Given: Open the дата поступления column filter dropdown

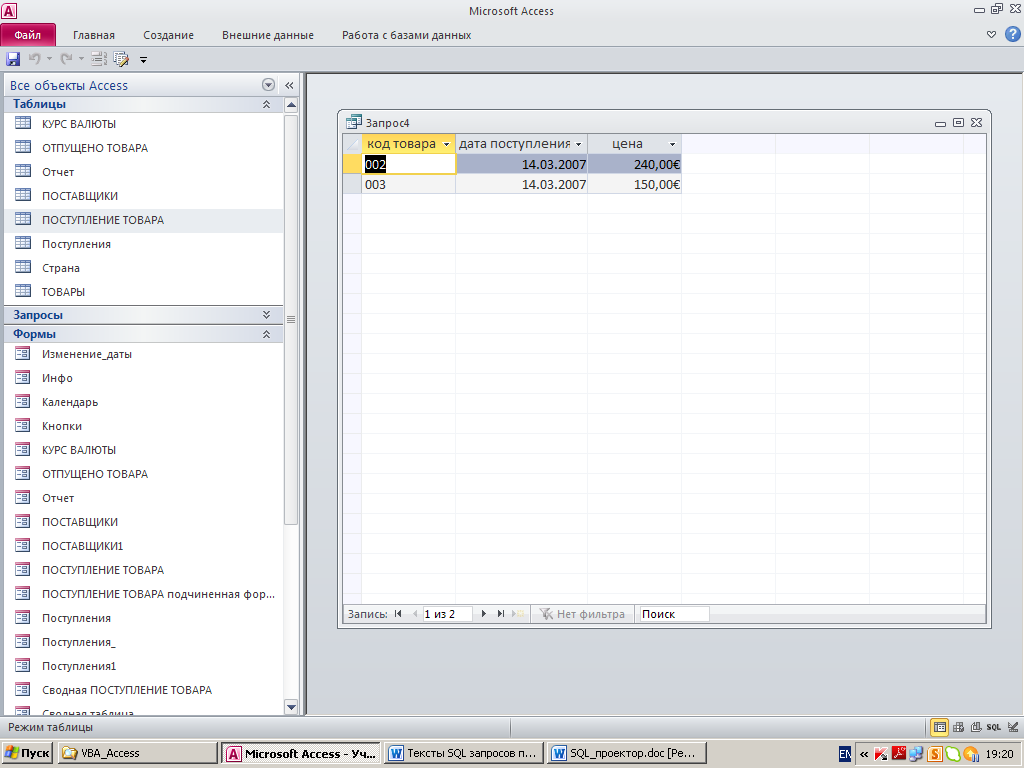Looking at the screenshot, I should pos(579,144).
